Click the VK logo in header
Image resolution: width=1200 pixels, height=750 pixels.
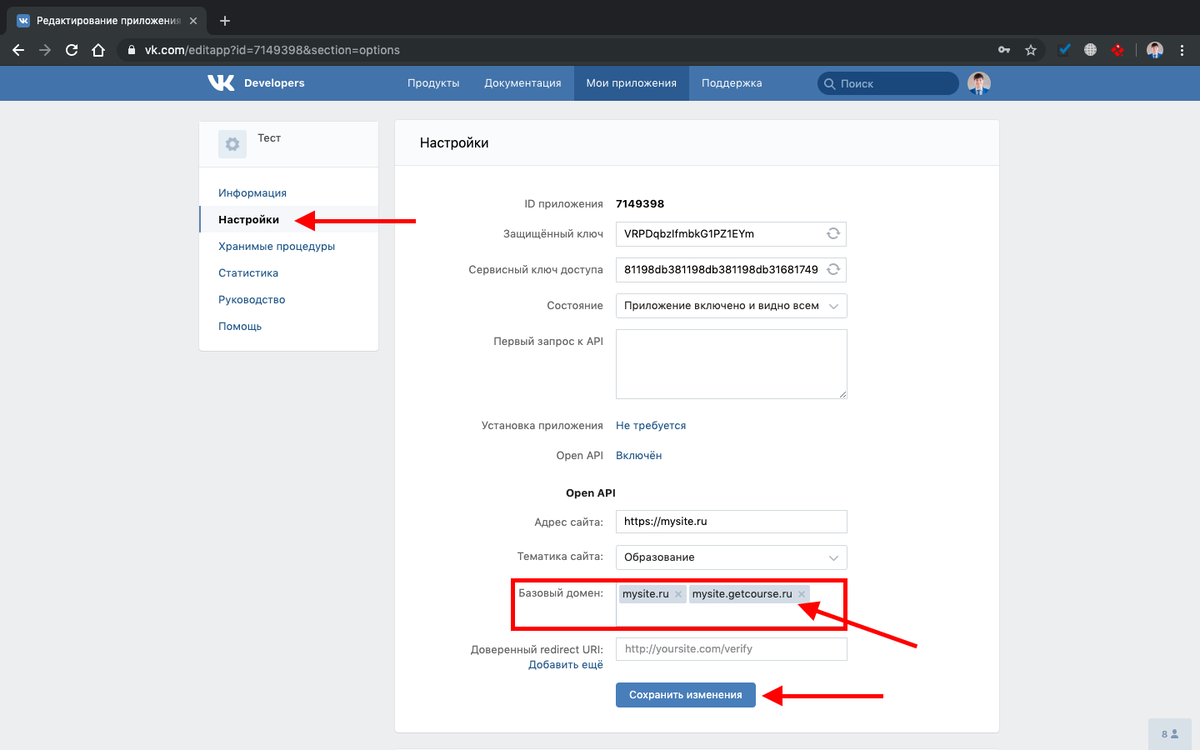[x=221, y=83]
